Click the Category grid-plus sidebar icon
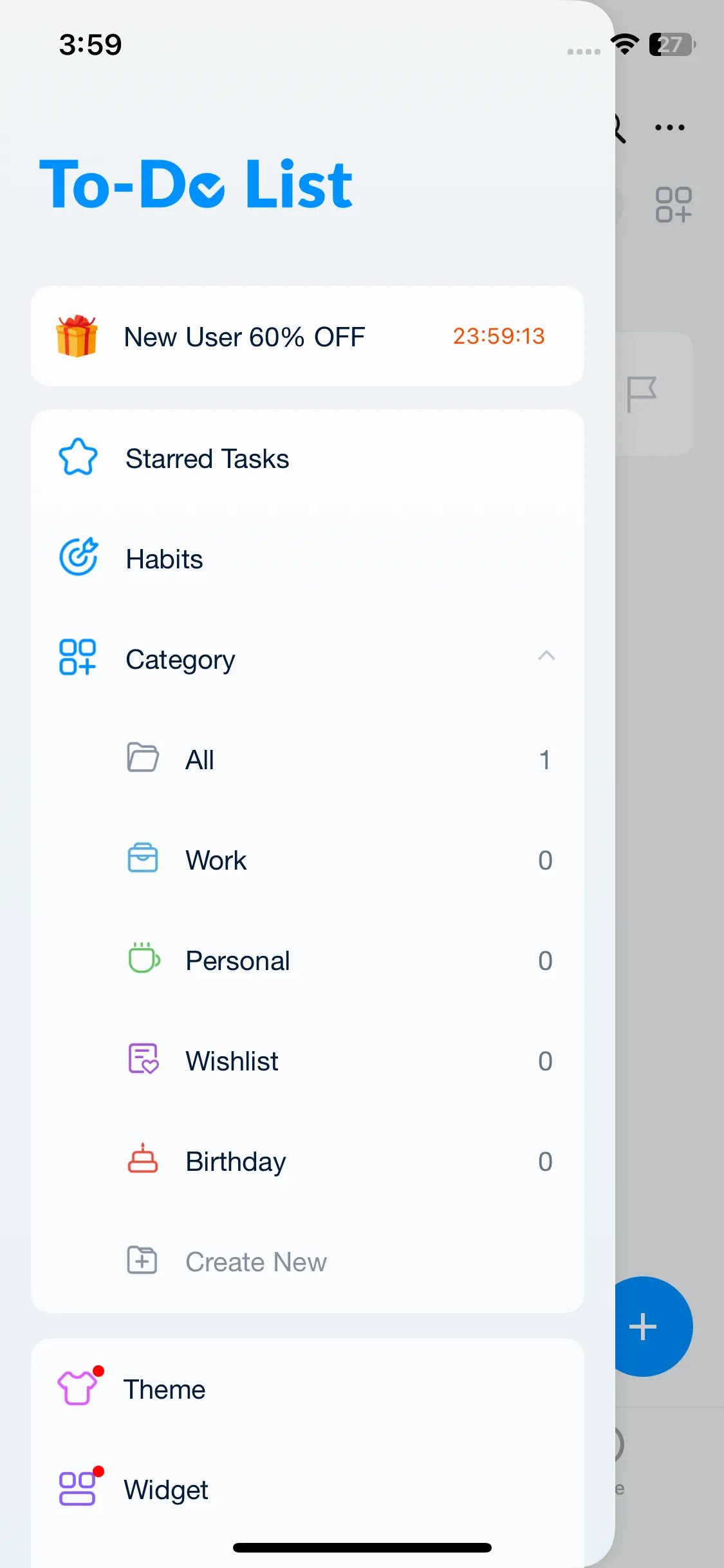The width and height of the screenshot is (724, 1568). click(x=78, y=657)
